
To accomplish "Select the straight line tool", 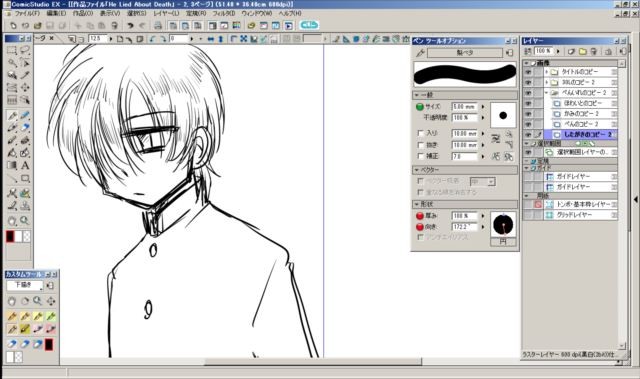I will pyautogui.click(x=11, y=179).
